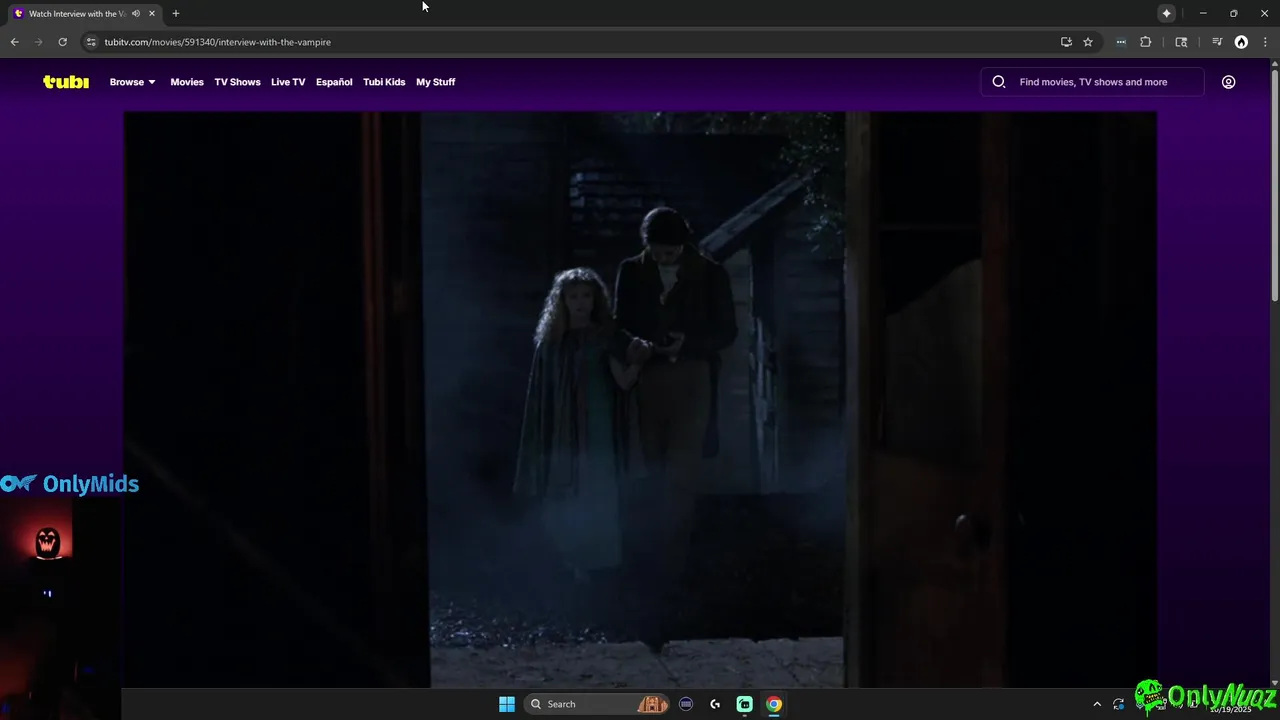This screenshot has height=720, width=1280.
Task: Open My Stuff
Action: [436, 82]
